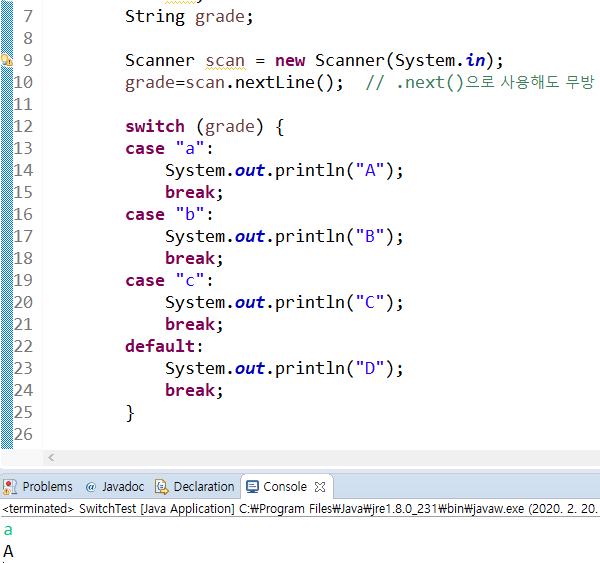Image resolution: width=600 pixels, height=563 pixels.
Task: Click the console output "A"
Action: (8, 552)
